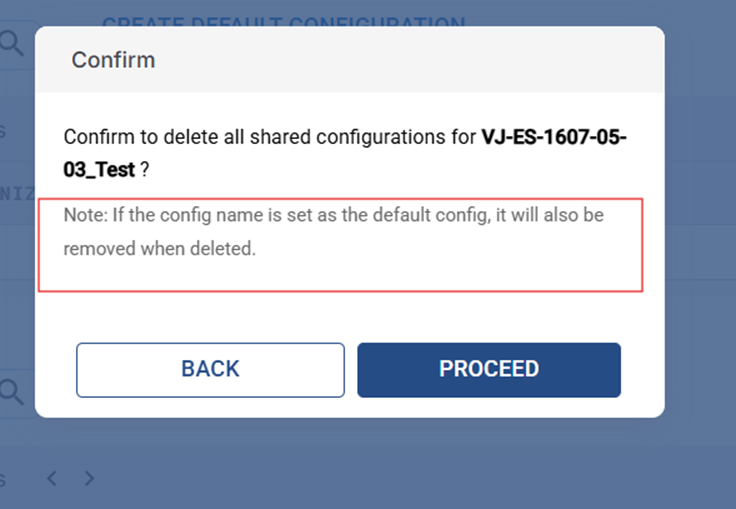Click the lower search magnifier icon

12,391
